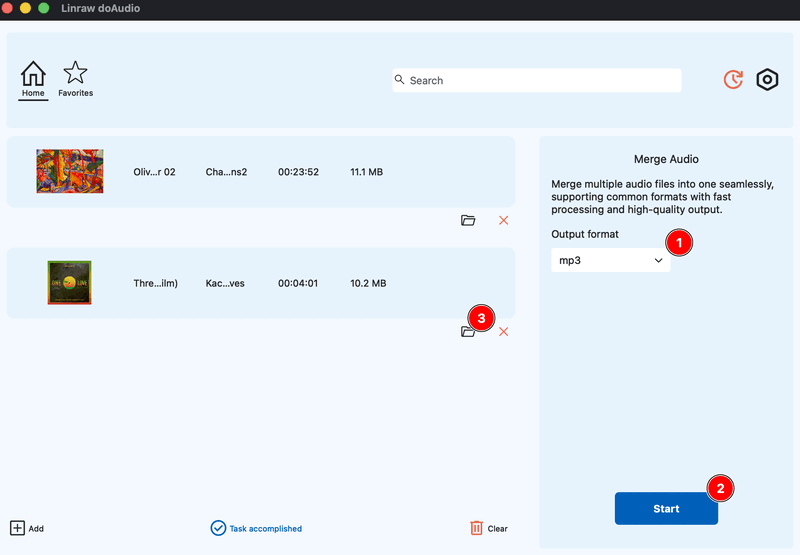Click the search magnifier icon
The image size is (800, 555).
point(400,80)
